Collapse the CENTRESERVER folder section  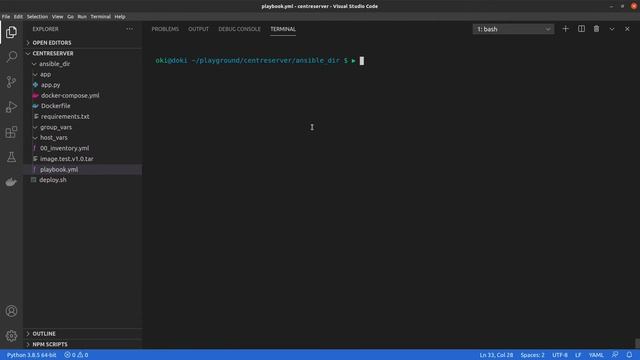click(83, 53)
